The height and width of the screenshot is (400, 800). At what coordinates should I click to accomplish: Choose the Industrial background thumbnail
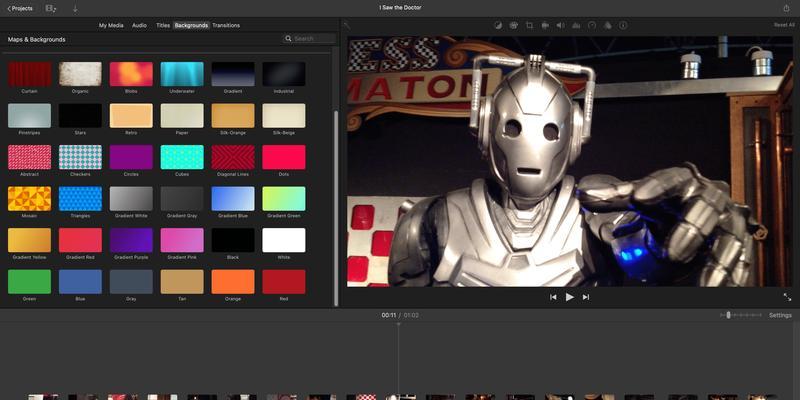(284, 74)
